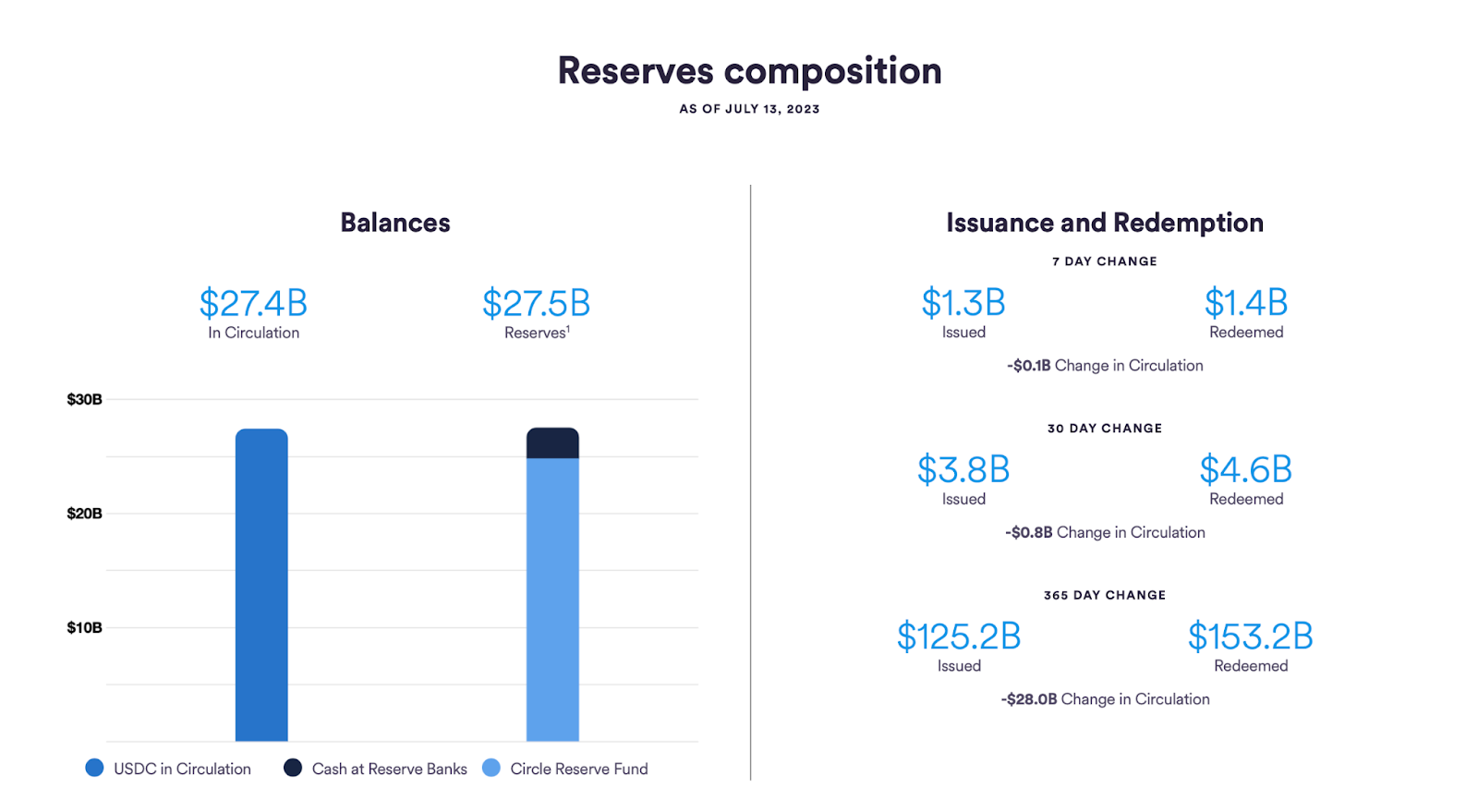Select the USDC in Circulation legend label
This screenshot has height=812, width=1478.
coord(182,769)
